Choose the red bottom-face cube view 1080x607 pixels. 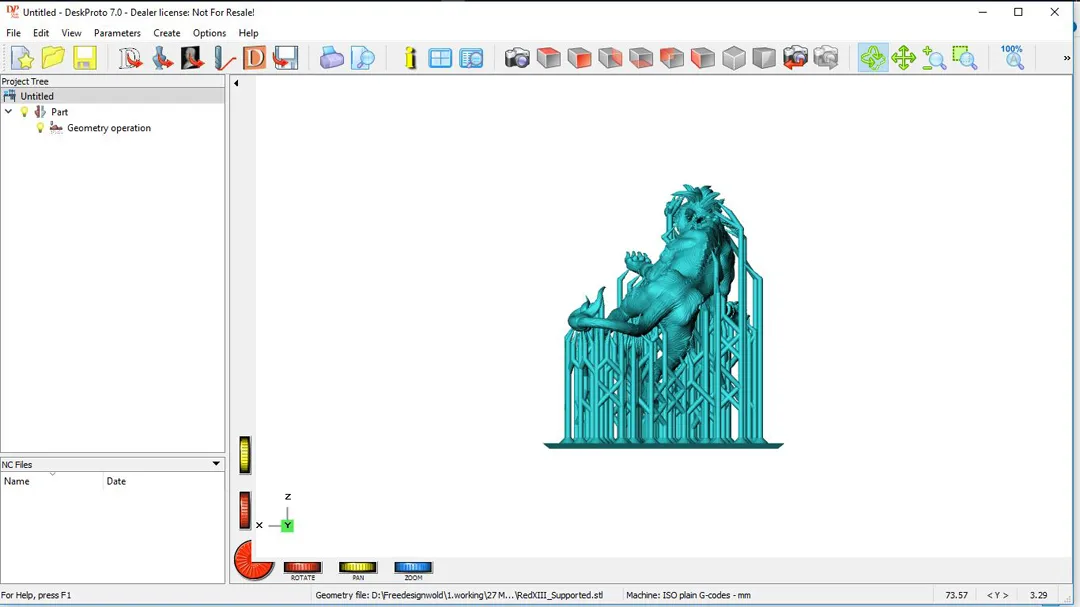[x=641, y=58]
